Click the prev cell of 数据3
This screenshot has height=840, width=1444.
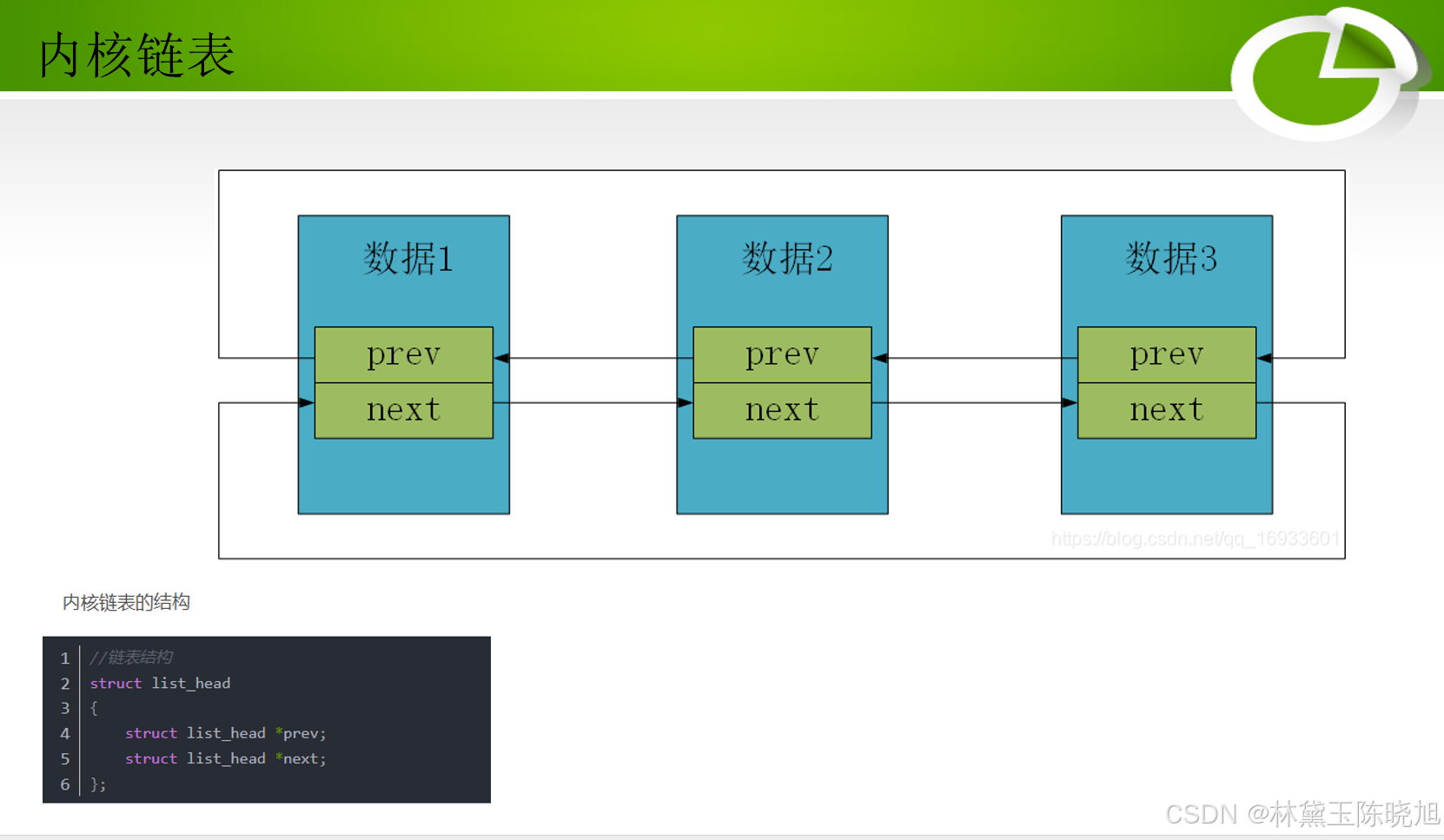point(1166,354)
